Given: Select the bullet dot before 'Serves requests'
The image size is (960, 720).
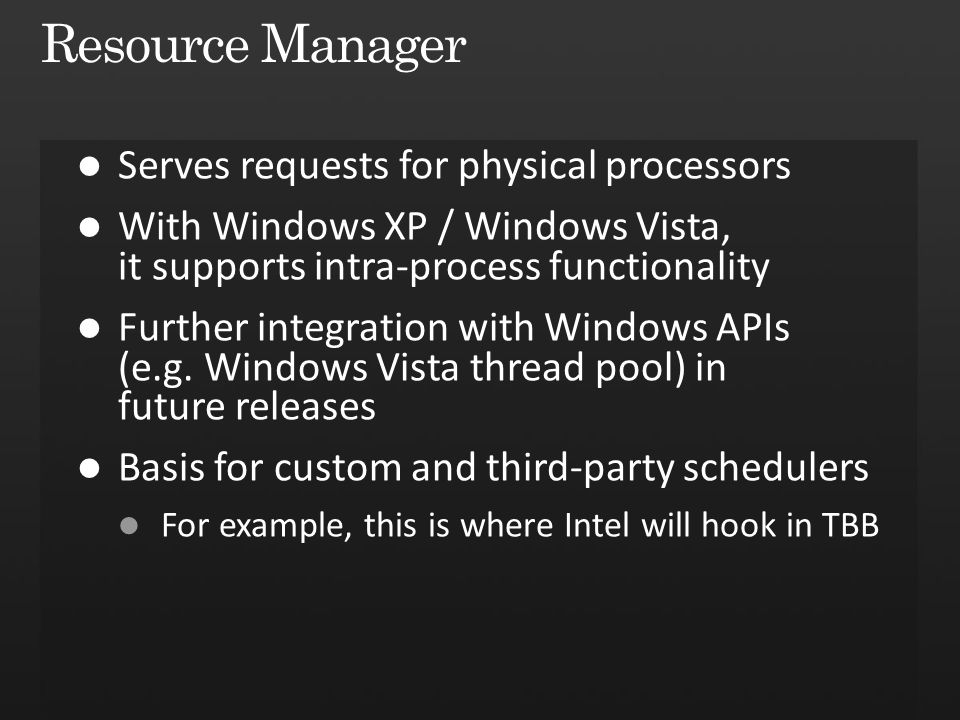Looking at the screenshot, I should point(89,167).
